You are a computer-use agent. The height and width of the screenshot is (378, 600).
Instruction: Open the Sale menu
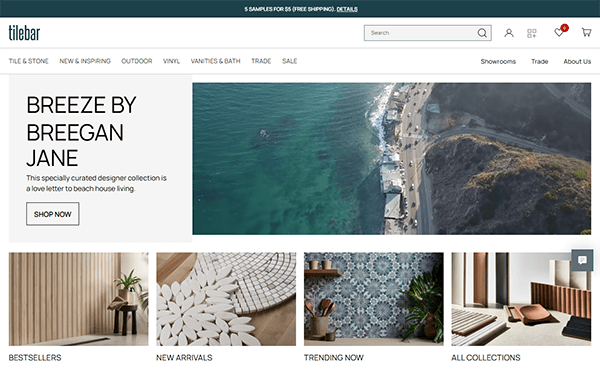click(x=290, y=61)
